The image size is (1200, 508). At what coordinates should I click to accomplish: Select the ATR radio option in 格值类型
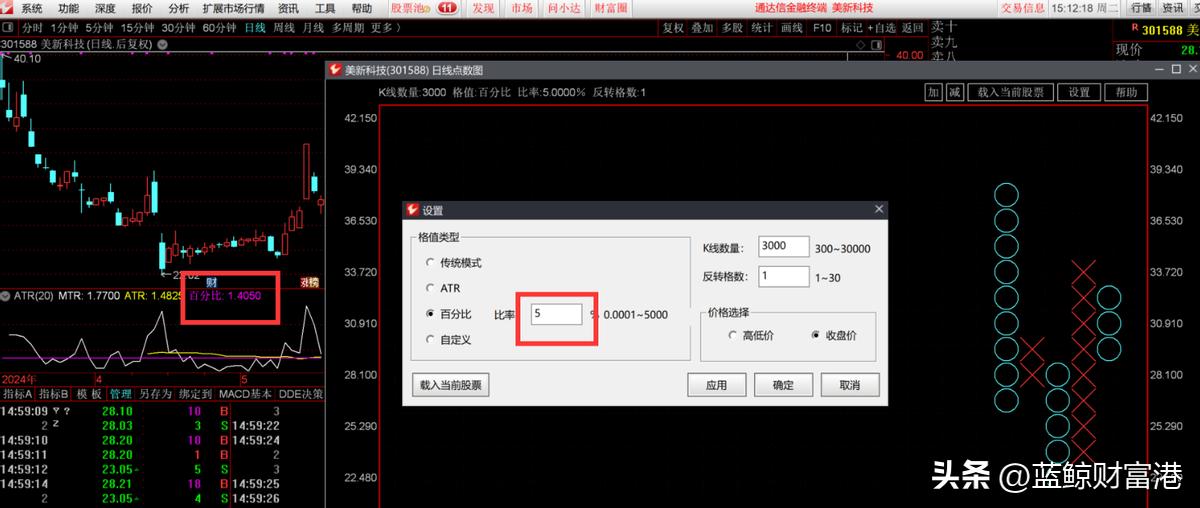(441, 288)
